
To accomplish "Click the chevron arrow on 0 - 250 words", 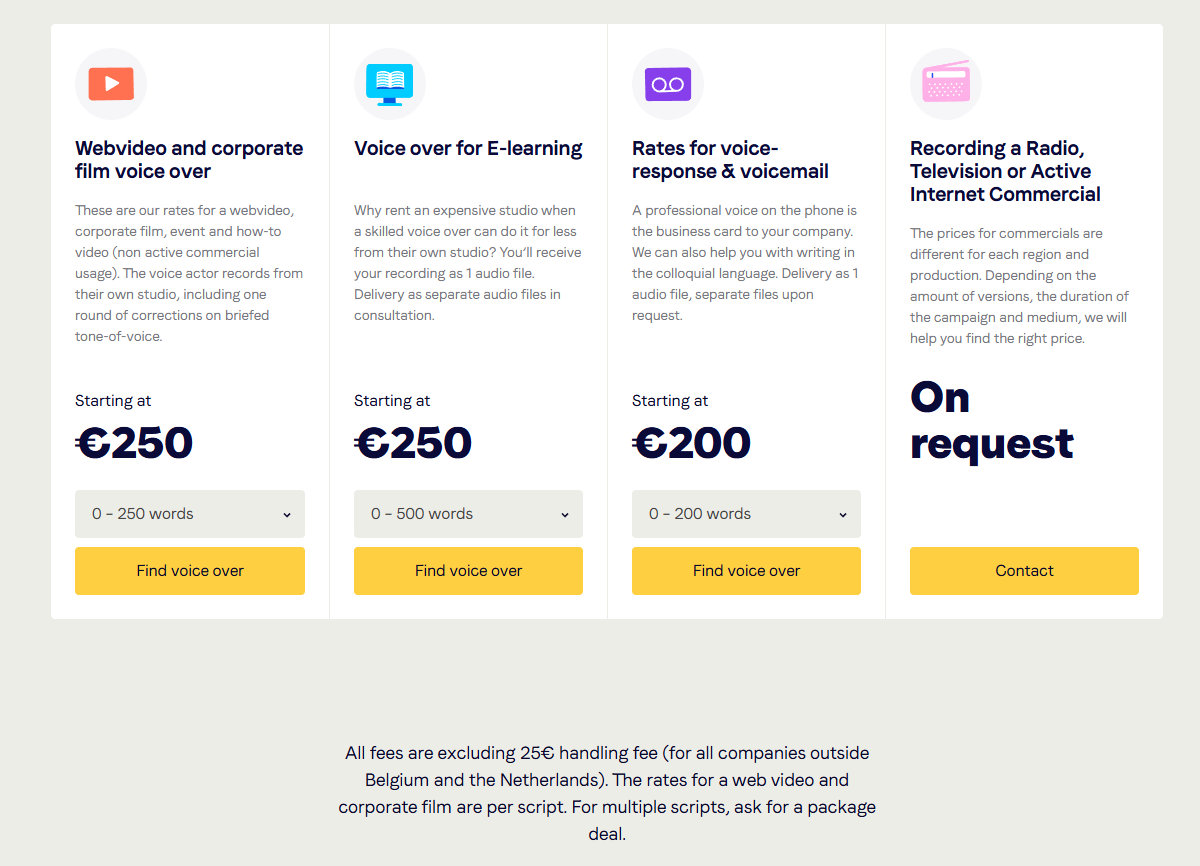I will tap(287, 515).
